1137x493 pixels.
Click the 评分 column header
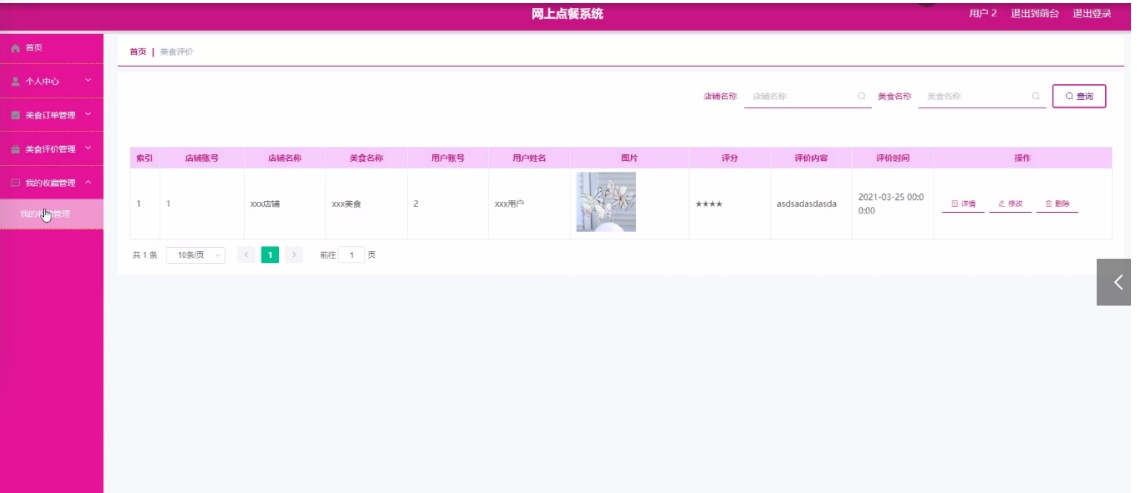tap(729, 158)
